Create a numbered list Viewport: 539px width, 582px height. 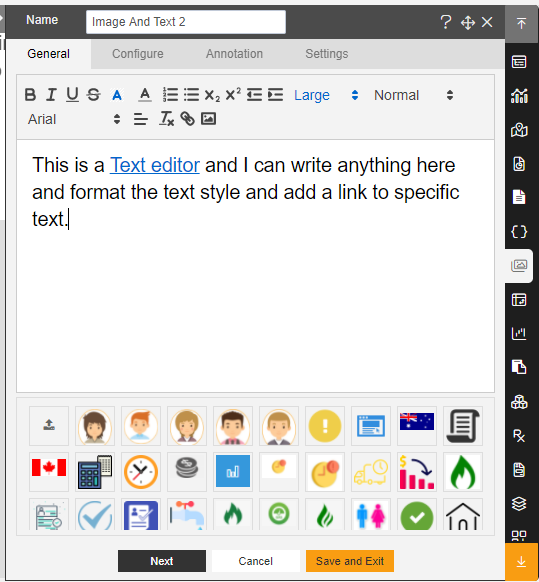click(170, 95)
